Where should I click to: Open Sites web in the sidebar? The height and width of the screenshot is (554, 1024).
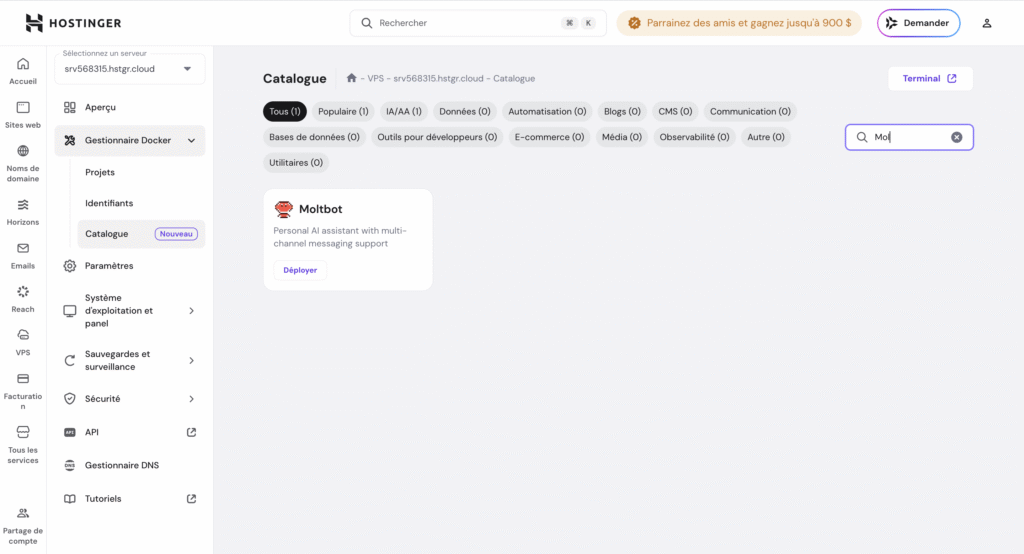pos(23,107)
